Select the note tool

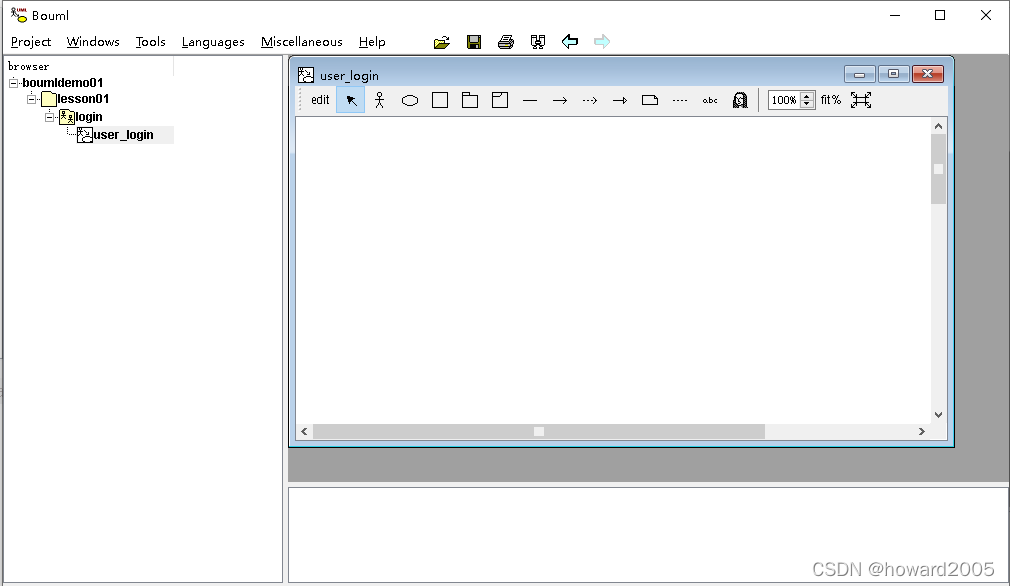pos(650,100)
